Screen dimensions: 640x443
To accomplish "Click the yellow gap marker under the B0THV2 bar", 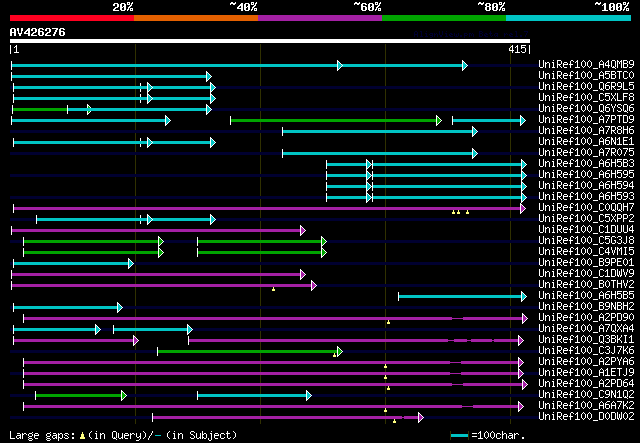I will [x=273, y=289].
